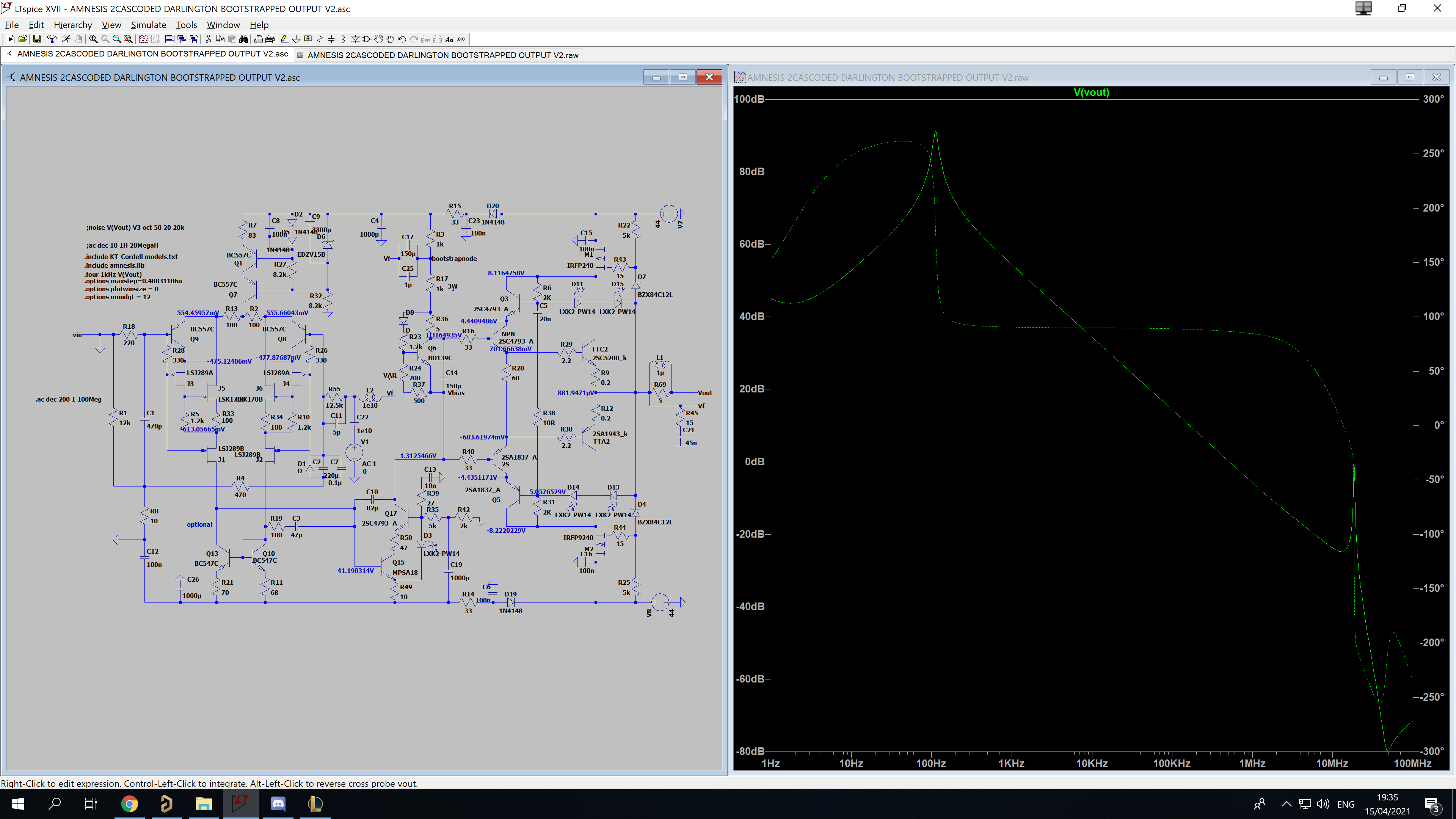Image resolution: width=1456 pixels, height=819 pixels.
Task: Create a new schematic from toolbar
Action: click(11, 39)
